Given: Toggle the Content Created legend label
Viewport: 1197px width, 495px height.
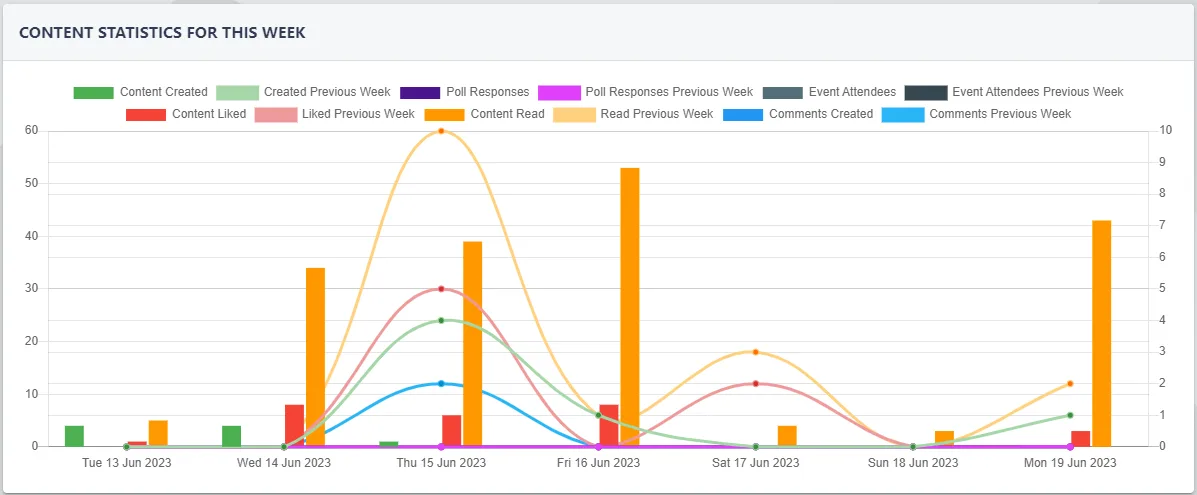Looking at the screenshot, I should (163, 92).
